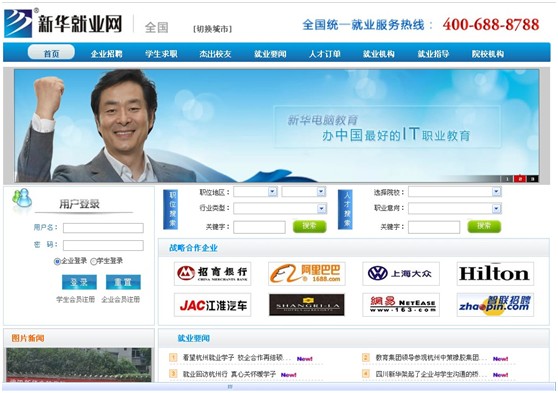Select the 学生登录 radio button
Screen dimensions: 558x393
point(94,262)
